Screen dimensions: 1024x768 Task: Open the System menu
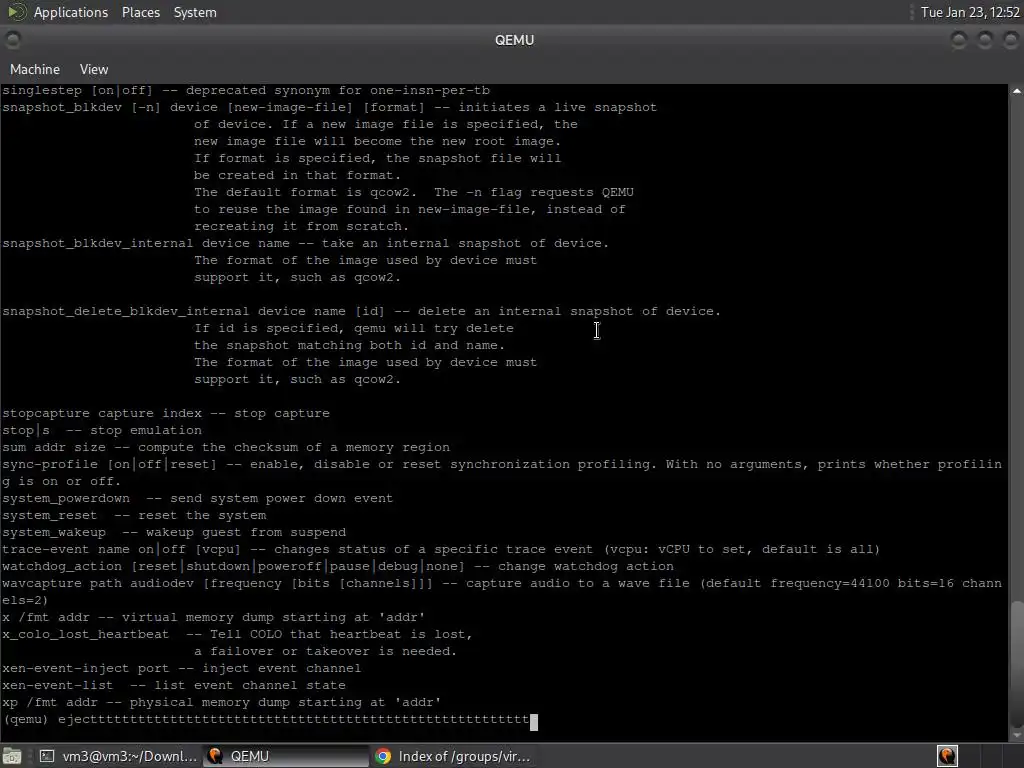pyautogui.click(x=195, y=12)
